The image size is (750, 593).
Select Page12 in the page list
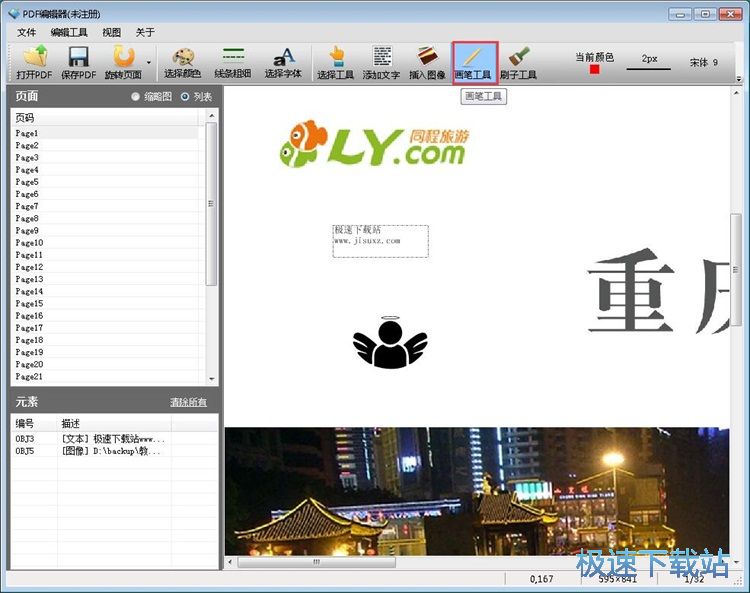(x=105, y=267)
